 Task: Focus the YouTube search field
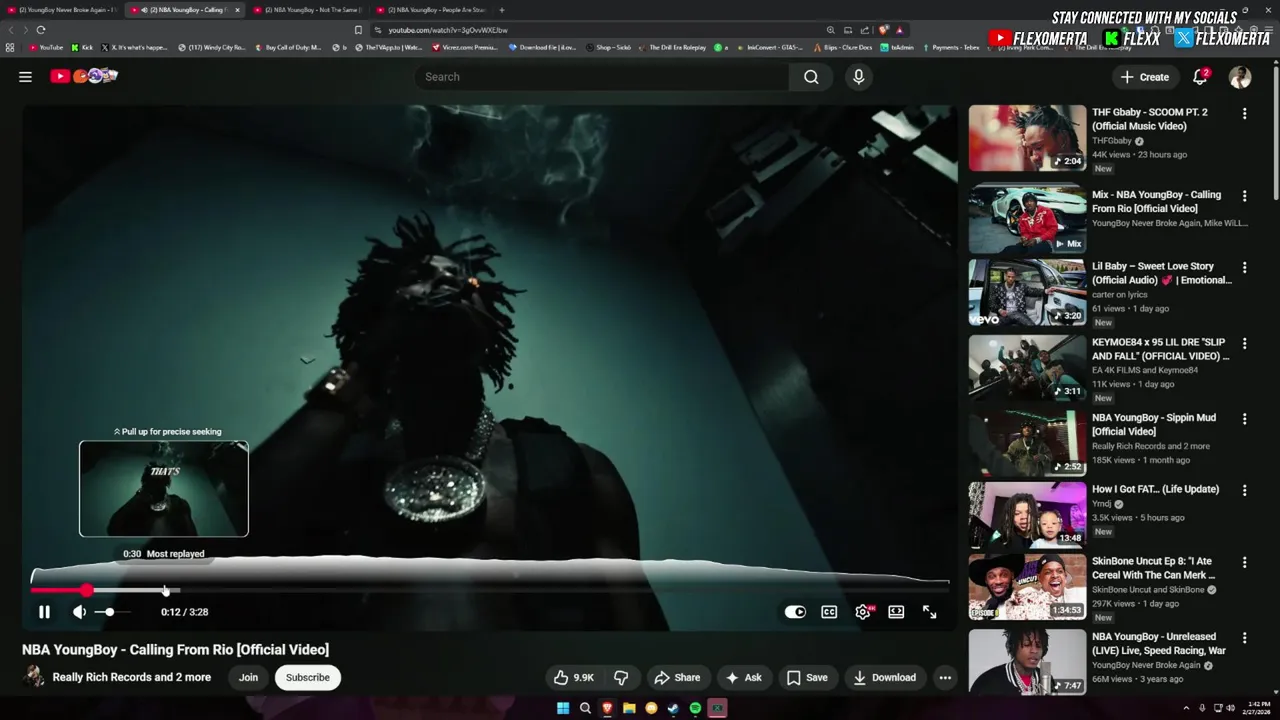pos(601,77)
